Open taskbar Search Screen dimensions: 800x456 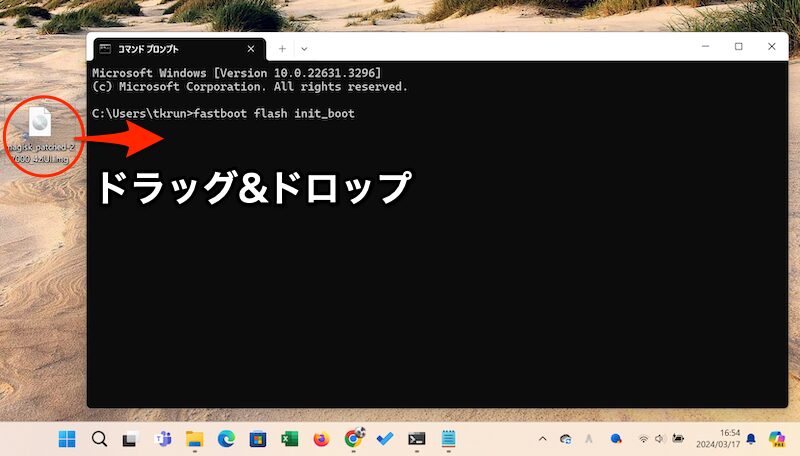[x=99, y=439]
